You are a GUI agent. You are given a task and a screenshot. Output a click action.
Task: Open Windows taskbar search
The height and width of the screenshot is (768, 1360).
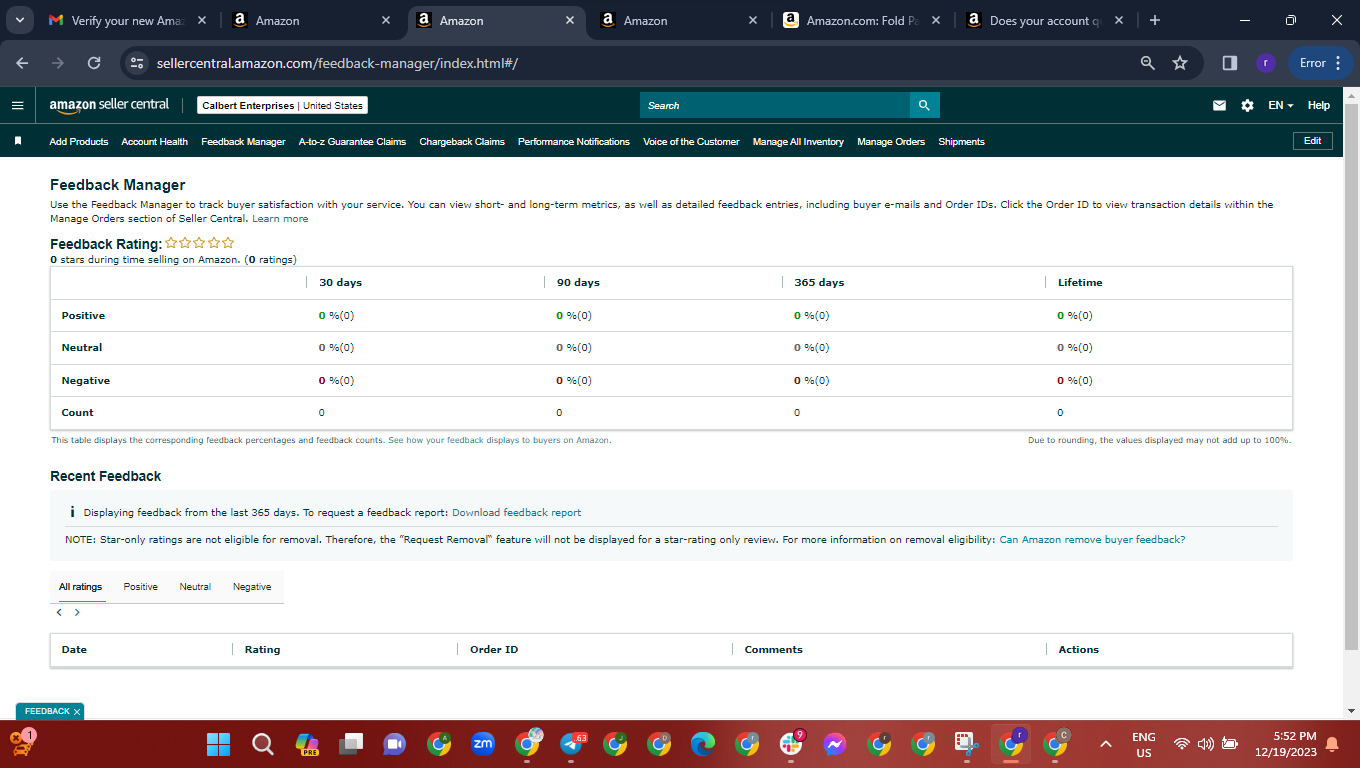(262, 744)
